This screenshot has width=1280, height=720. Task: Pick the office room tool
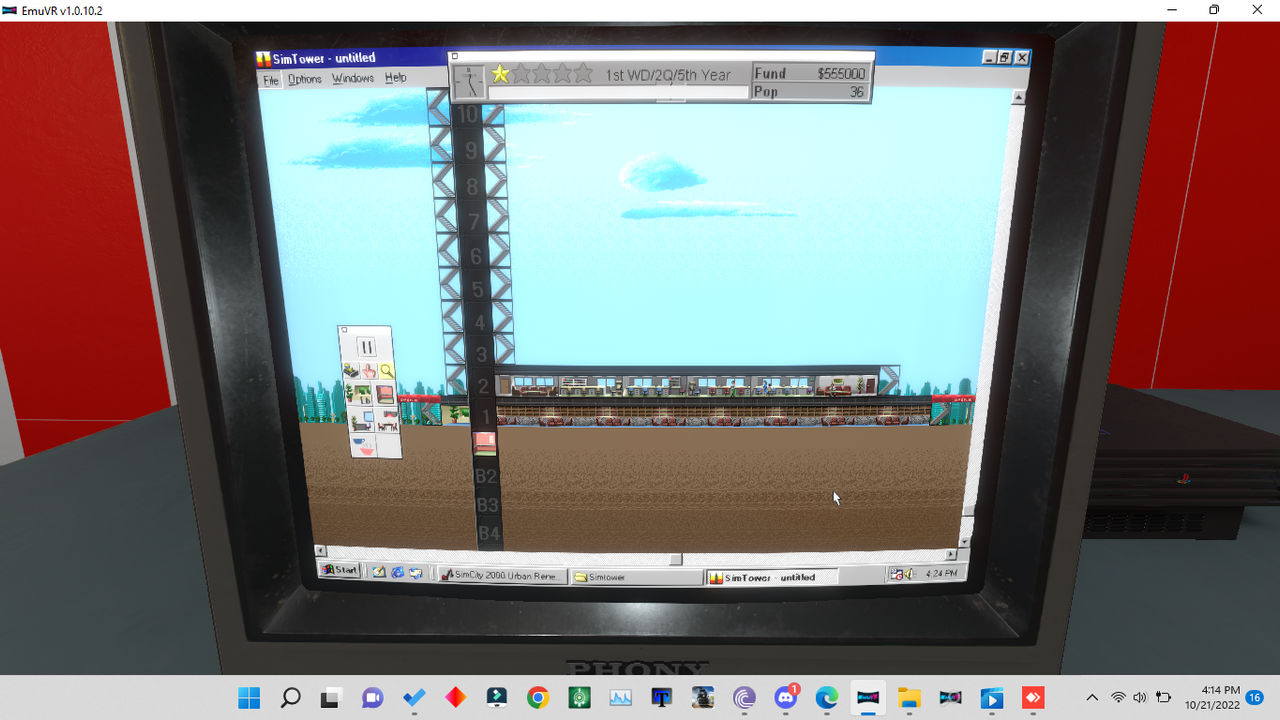tap(362, 420)
